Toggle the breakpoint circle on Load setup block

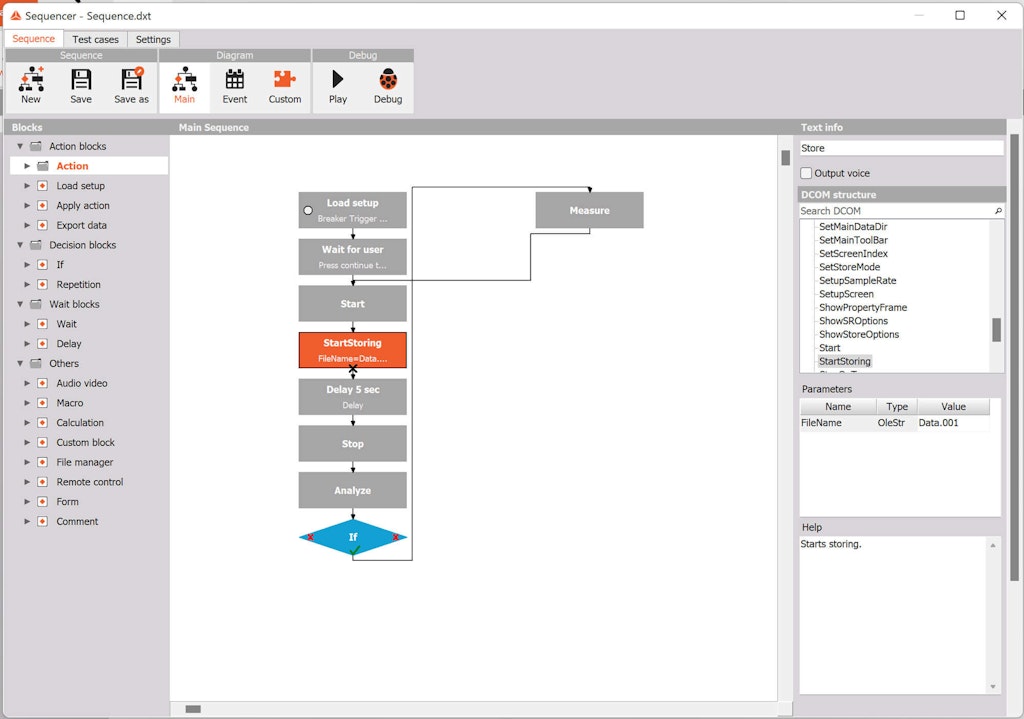click(309, 210)
